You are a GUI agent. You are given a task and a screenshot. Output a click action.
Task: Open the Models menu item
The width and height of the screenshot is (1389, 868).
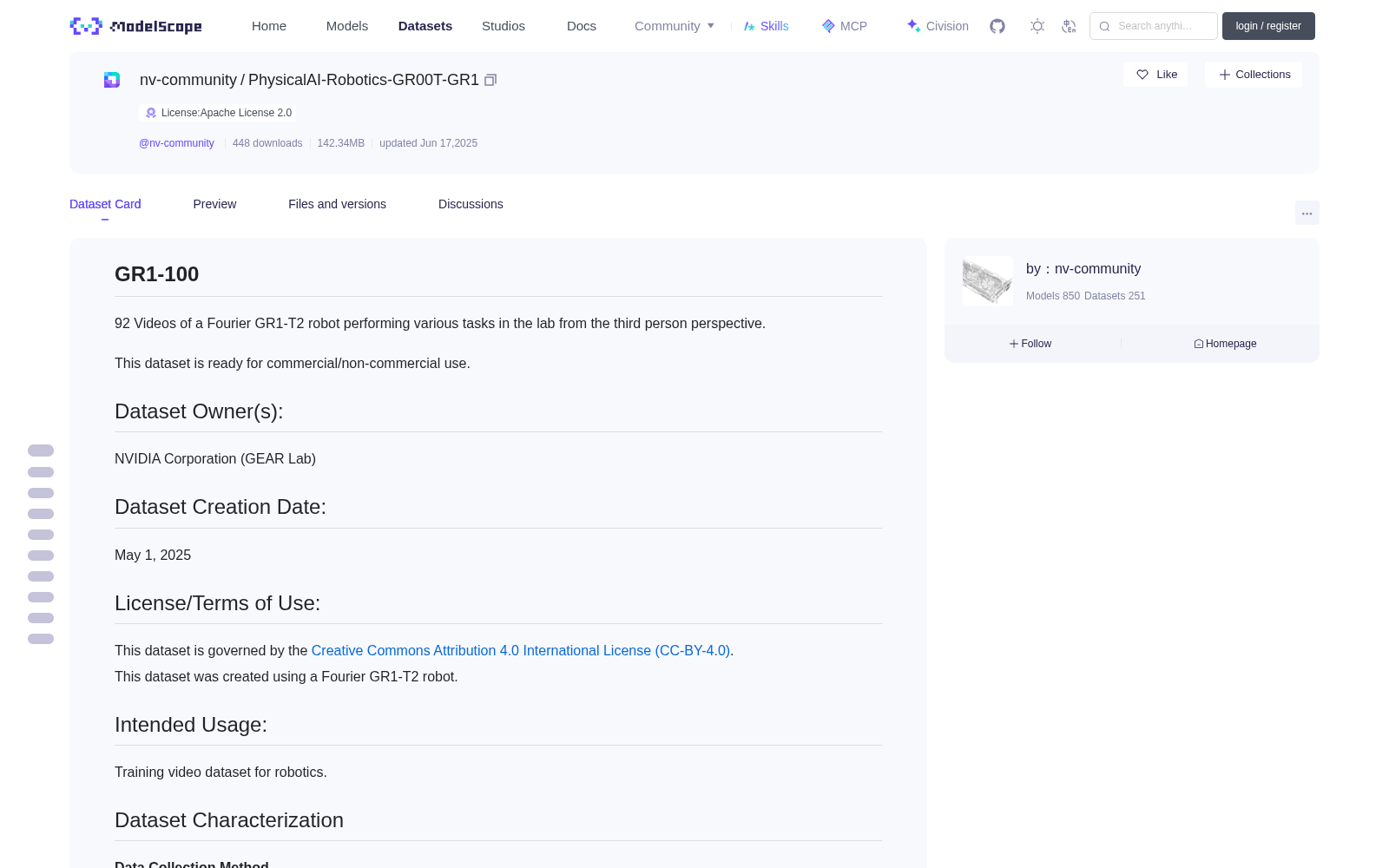coord(347,26)
